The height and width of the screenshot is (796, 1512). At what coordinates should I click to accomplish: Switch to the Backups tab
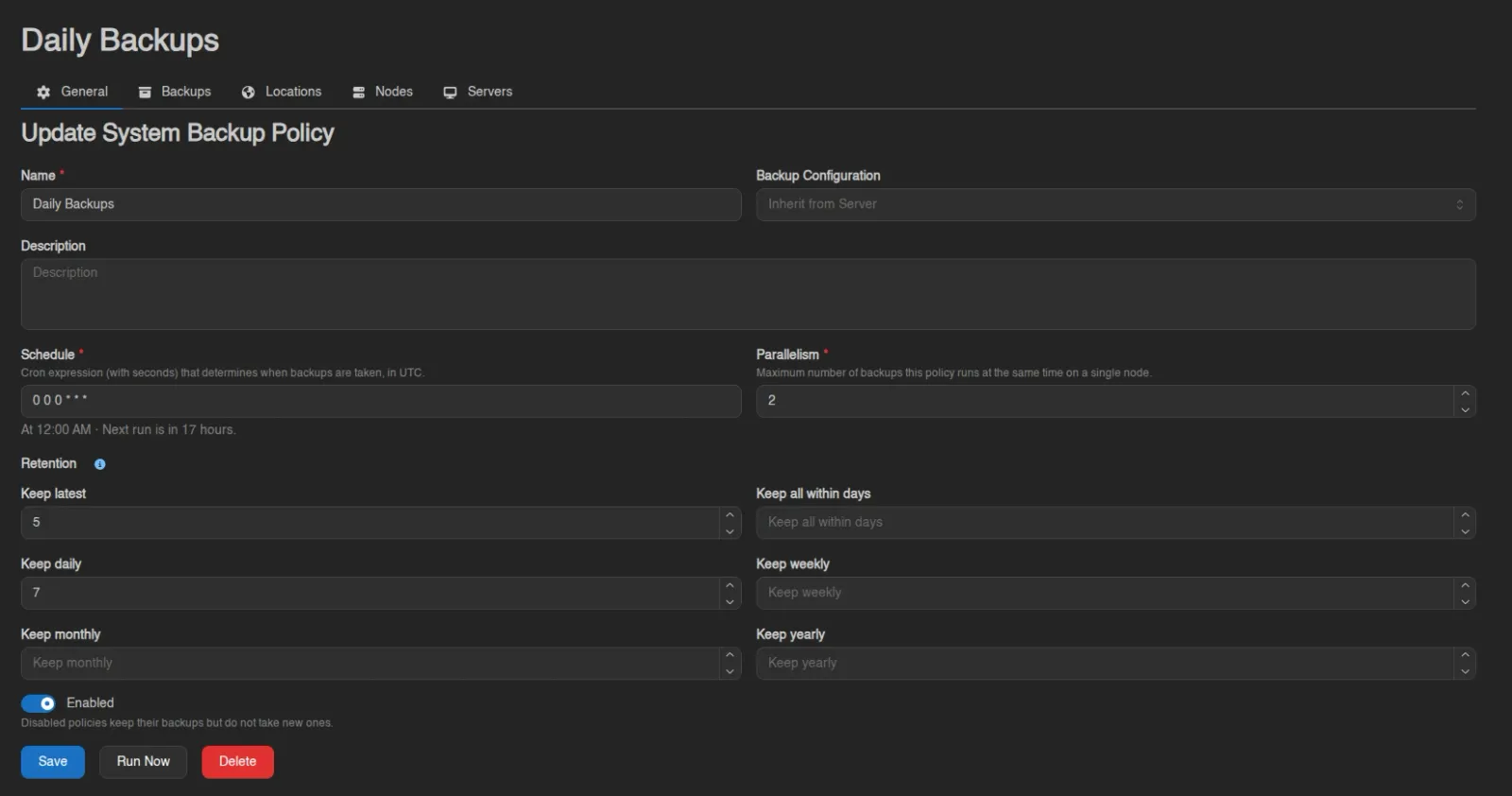175,92
